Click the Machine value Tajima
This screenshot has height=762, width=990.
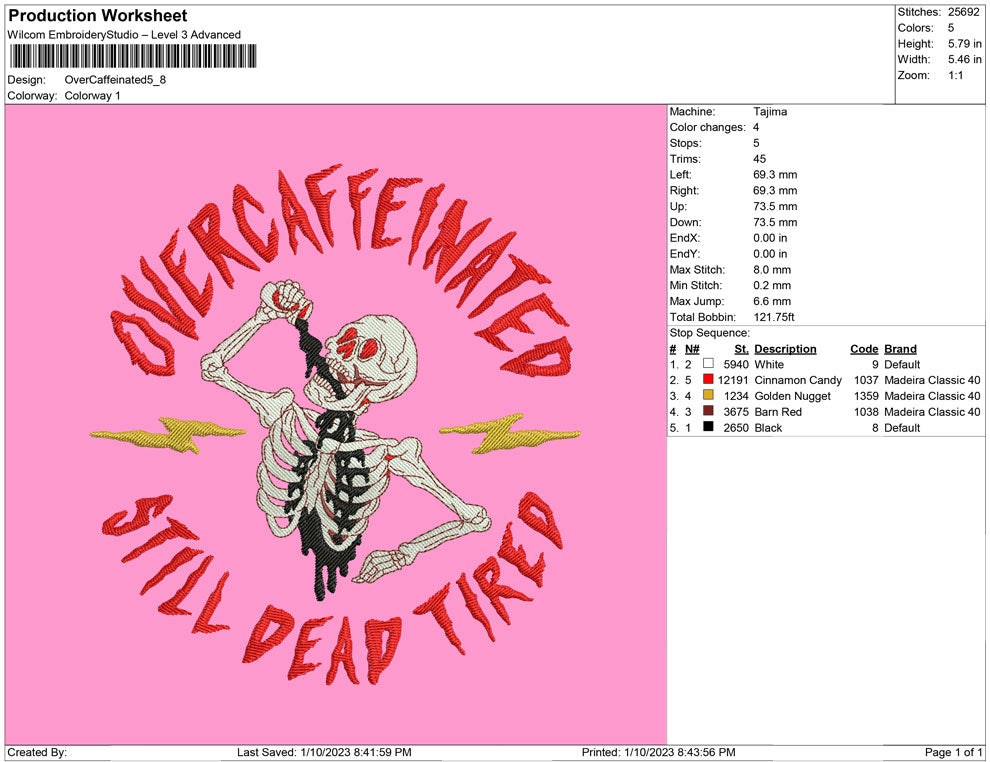point(770,111)
